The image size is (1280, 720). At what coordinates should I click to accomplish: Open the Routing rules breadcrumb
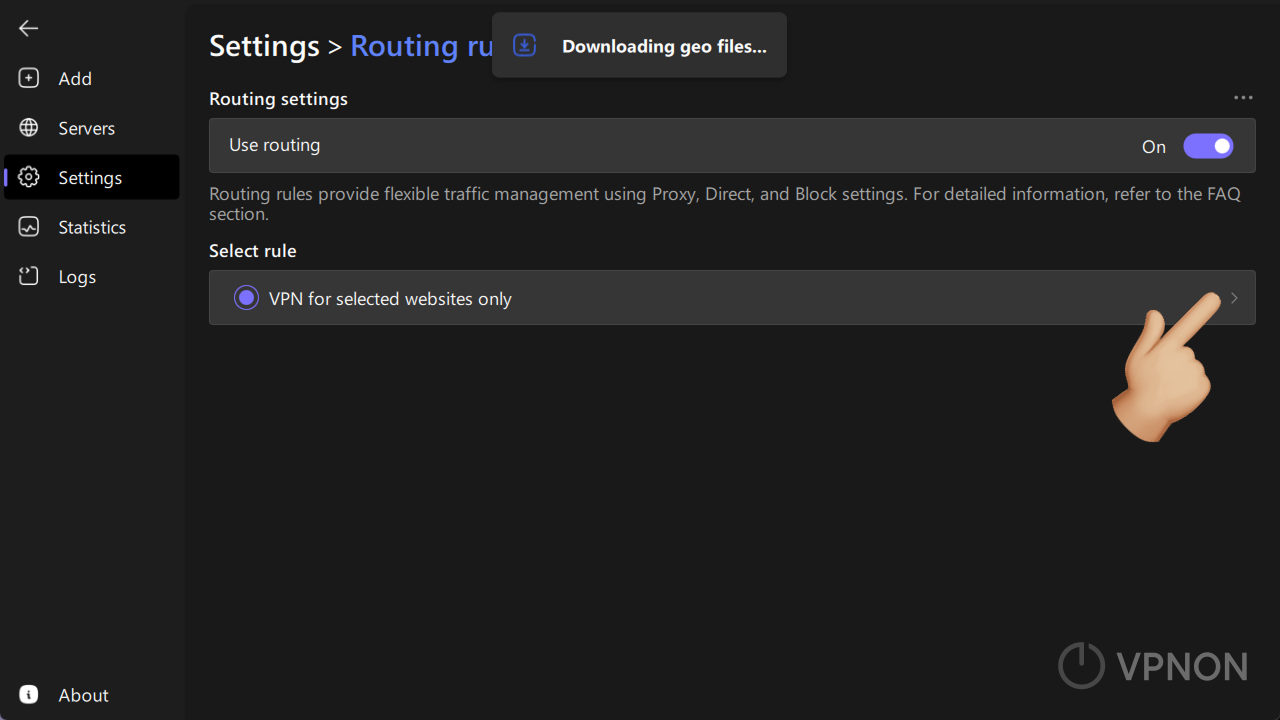(422, 46)
